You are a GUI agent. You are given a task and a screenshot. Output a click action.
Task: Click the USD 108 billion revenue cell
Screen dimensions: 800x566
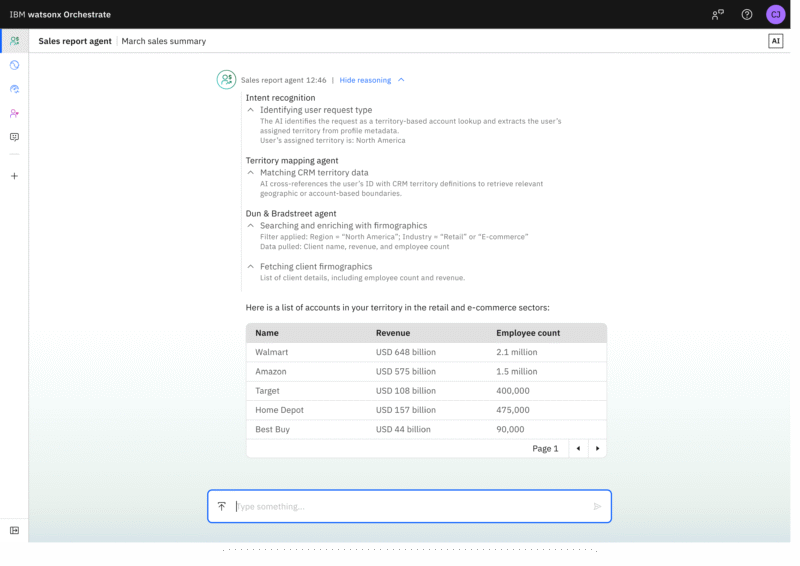406,391
